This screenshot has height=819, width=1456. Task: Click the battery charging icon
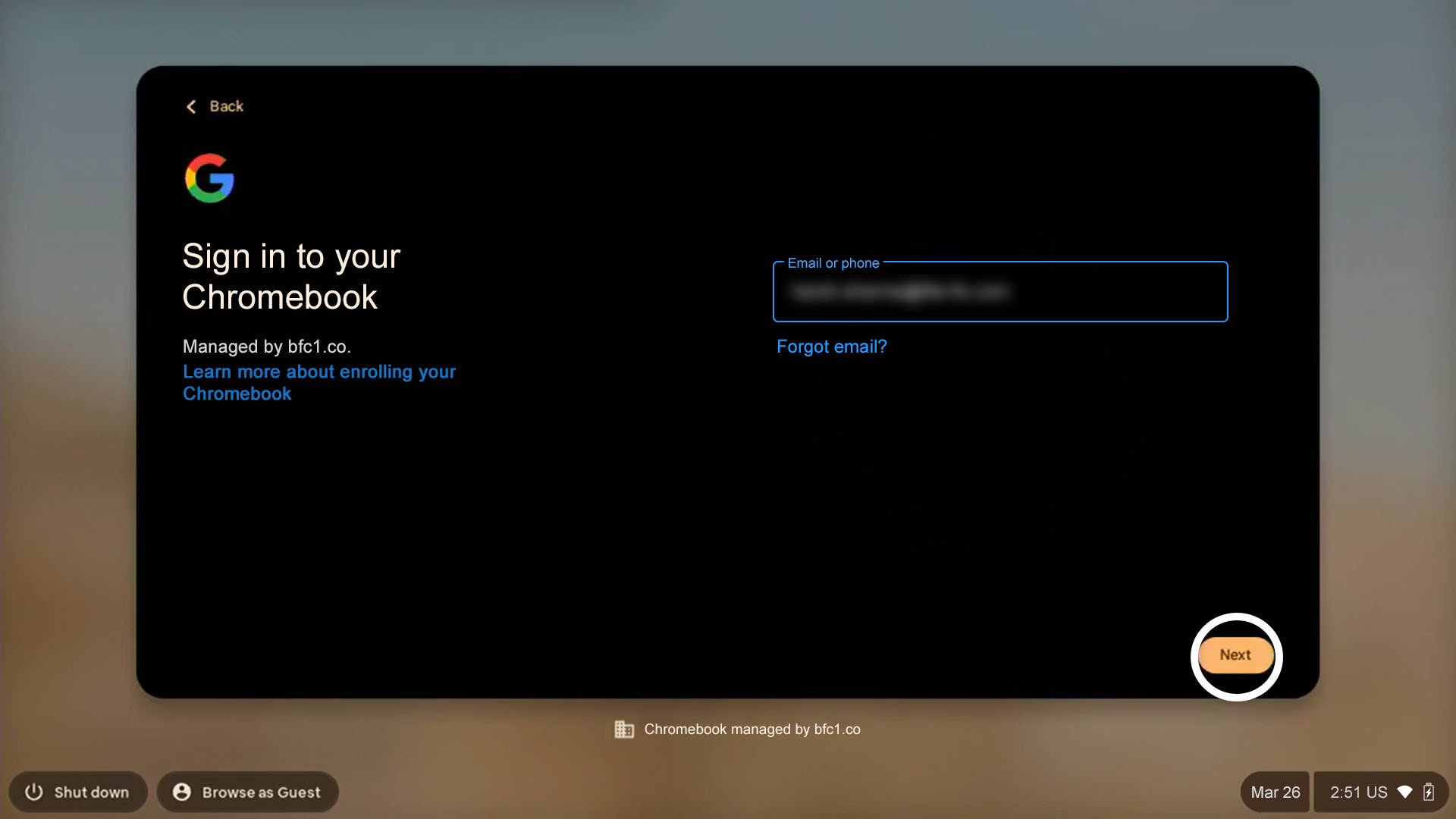click(x=1429, y=792)
